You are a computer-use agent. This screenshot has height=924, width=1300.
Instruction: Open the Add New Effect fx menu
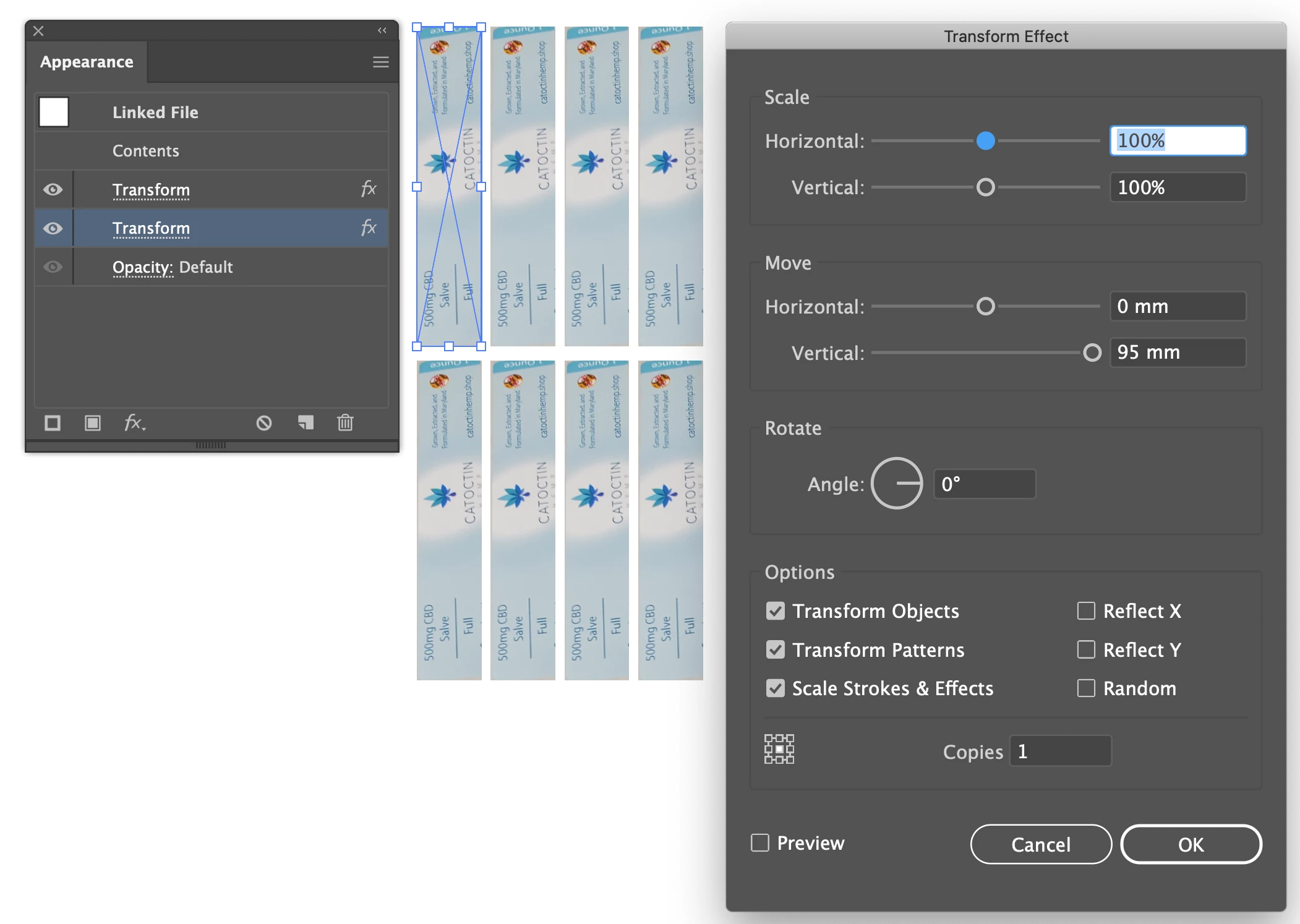134,423
